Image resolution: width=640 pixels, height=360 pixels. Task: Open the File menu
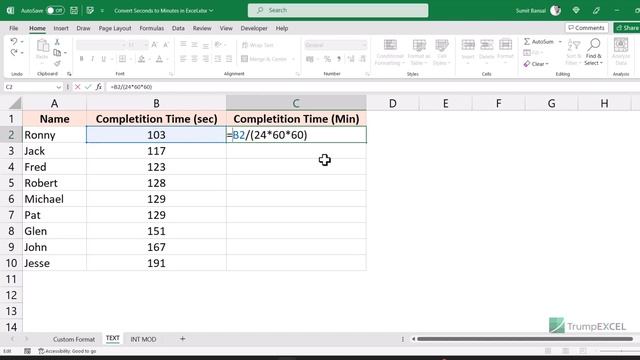pyautogui.click(x=13, y=28)
